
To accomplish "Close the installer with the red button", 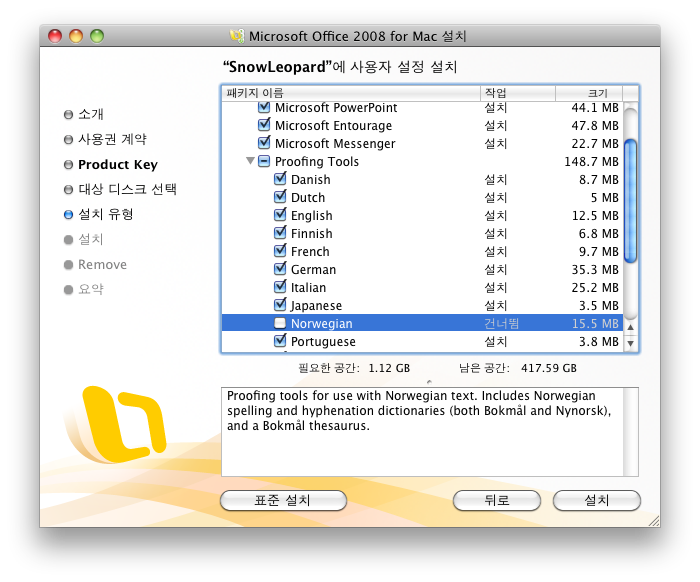I will pos(55,36).
